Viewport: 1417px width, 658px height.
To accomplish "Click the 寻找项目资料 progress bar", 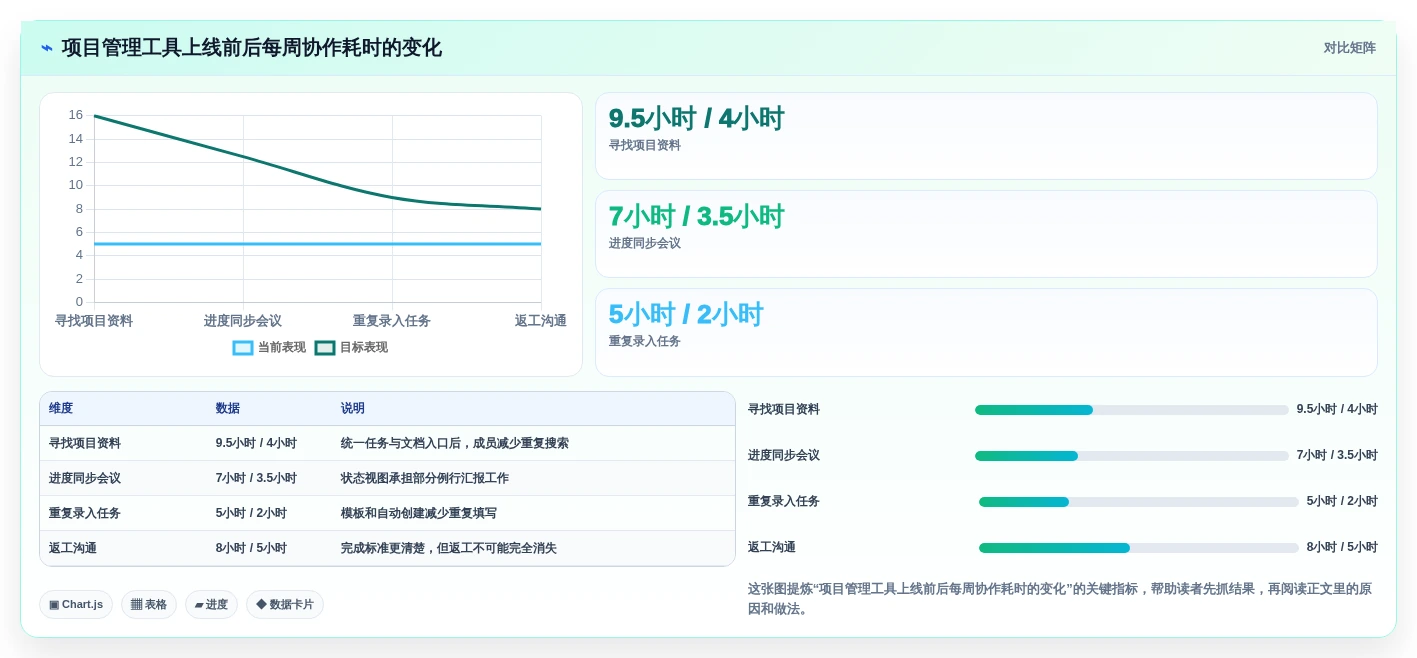I will 1131,410.
